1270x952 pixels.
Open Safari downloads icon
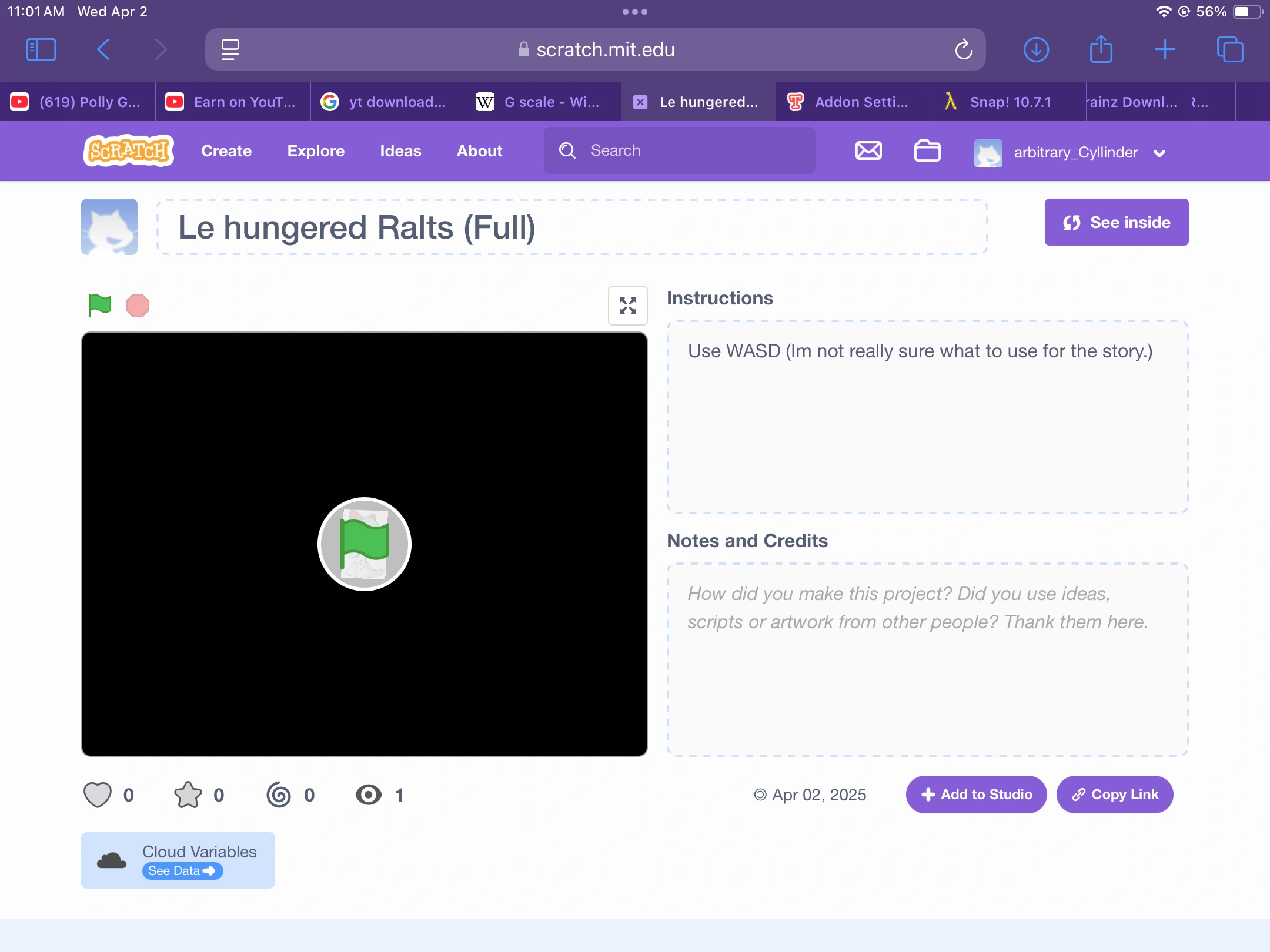[x=1036, y=49]
